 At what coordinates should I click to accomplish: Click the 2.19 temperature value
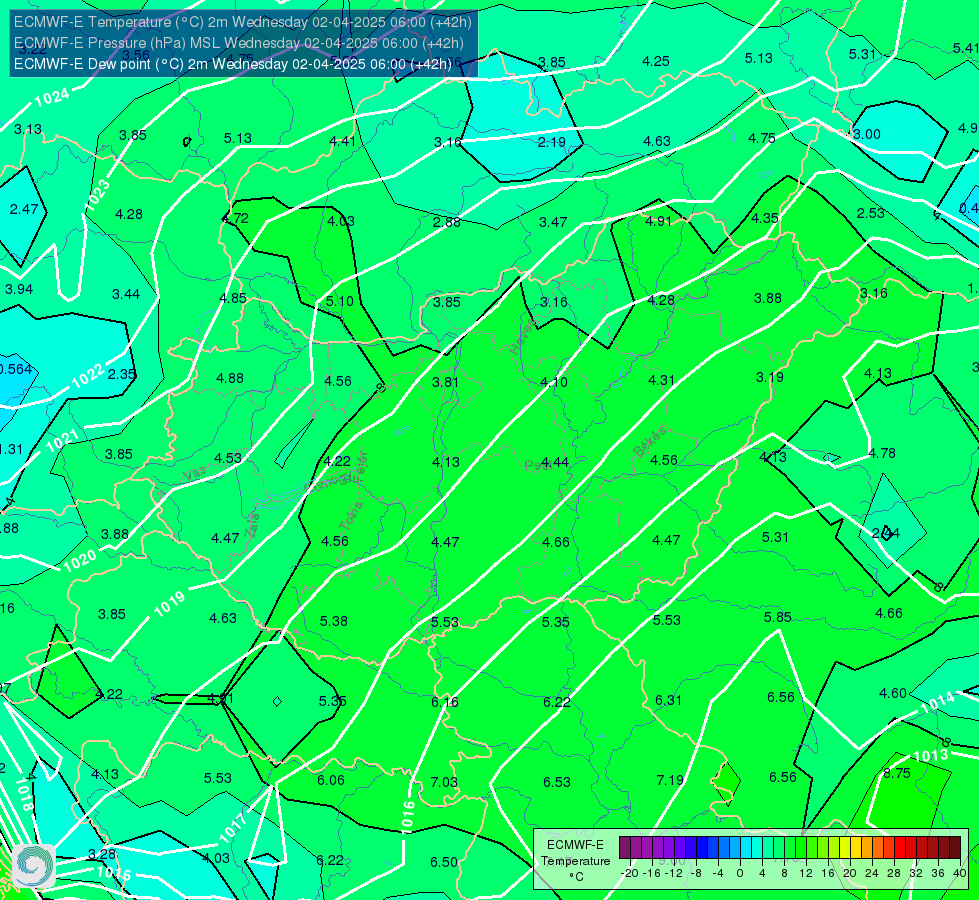tap(552, 142)
